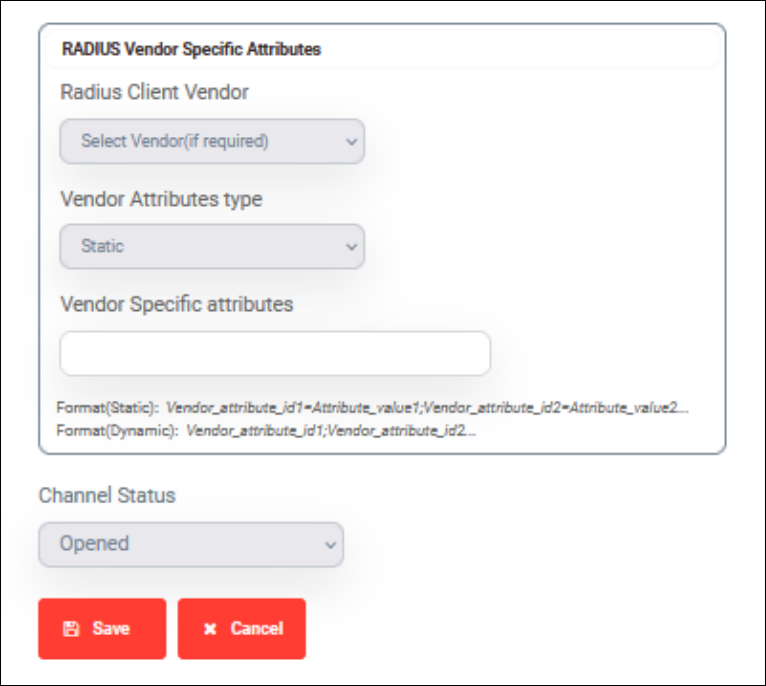Click the floppy disk icon on Save
766x686 pixels.
click(71, 629)
